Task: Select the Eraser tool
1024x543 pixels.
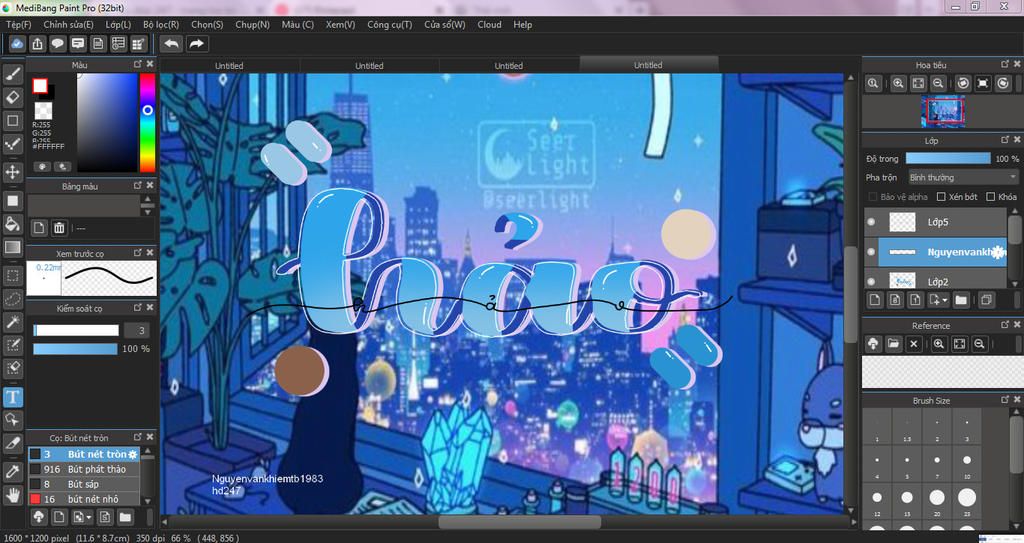Action: click(x=12, y=97)
